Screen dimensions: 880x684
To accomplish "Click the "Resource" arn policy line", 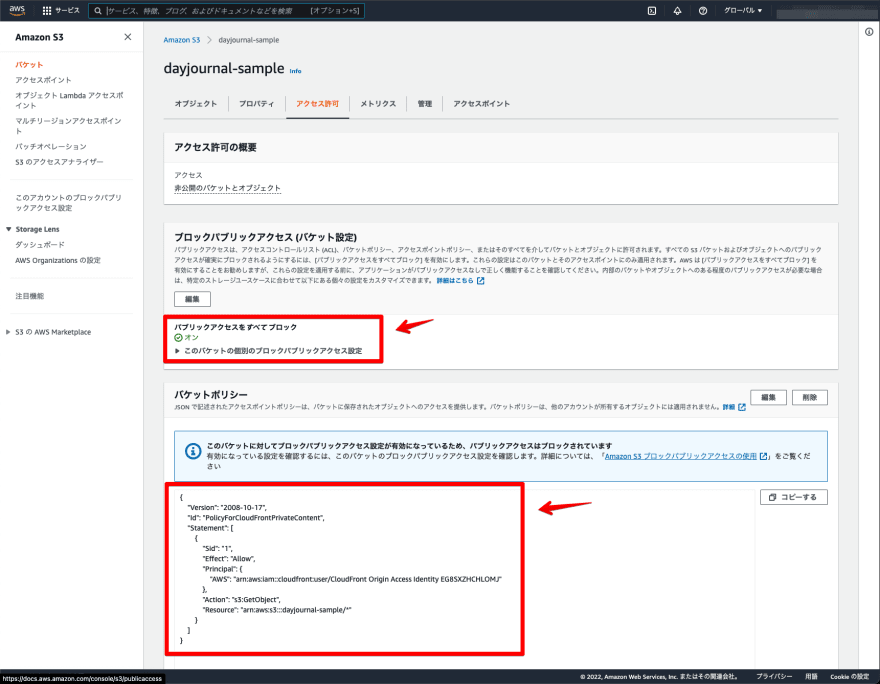I will click(277, 610).
